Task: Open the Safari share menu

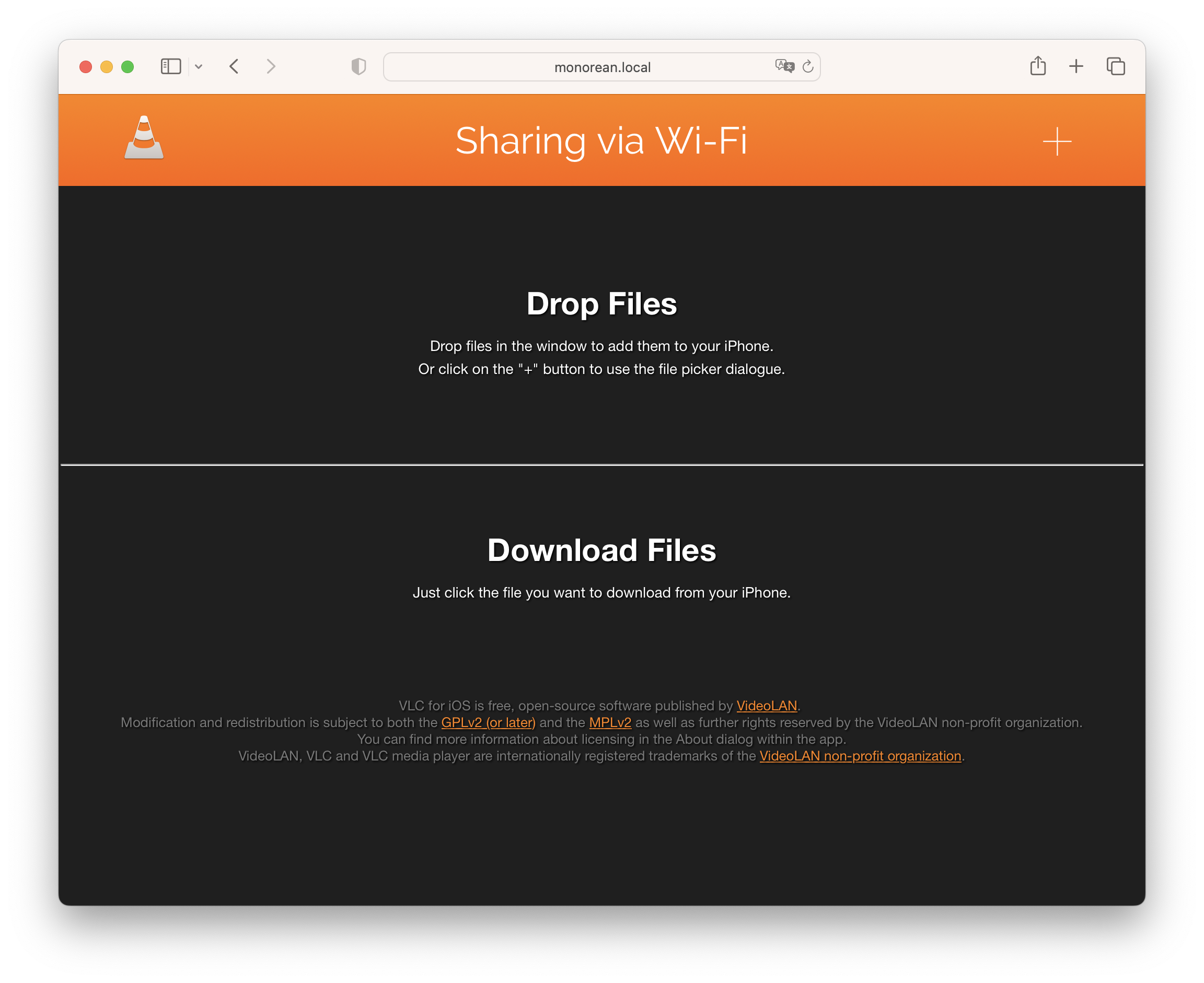Action: (1037, 66)
